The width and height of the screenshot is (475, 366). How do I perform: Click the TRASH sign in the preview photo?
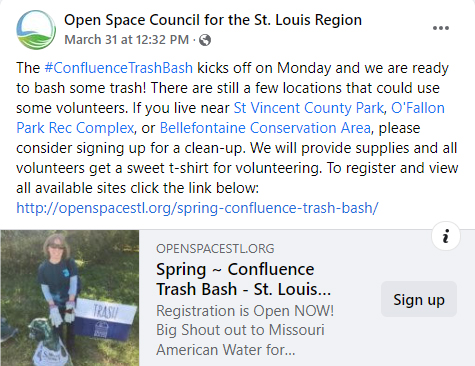(105, 317)
